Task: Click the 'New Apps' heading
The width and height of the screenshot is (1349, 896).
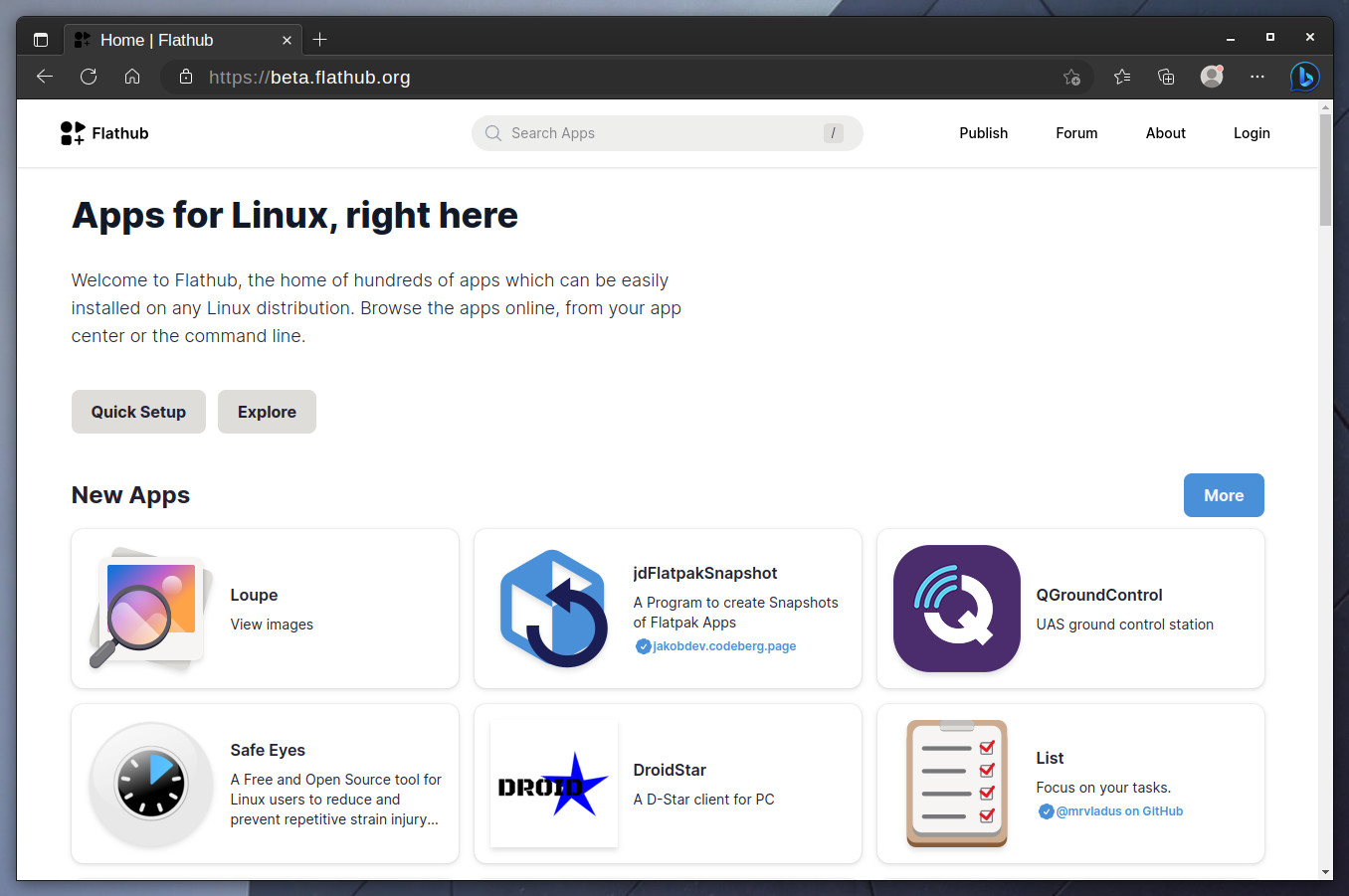Action: click(x=130, y=495)
